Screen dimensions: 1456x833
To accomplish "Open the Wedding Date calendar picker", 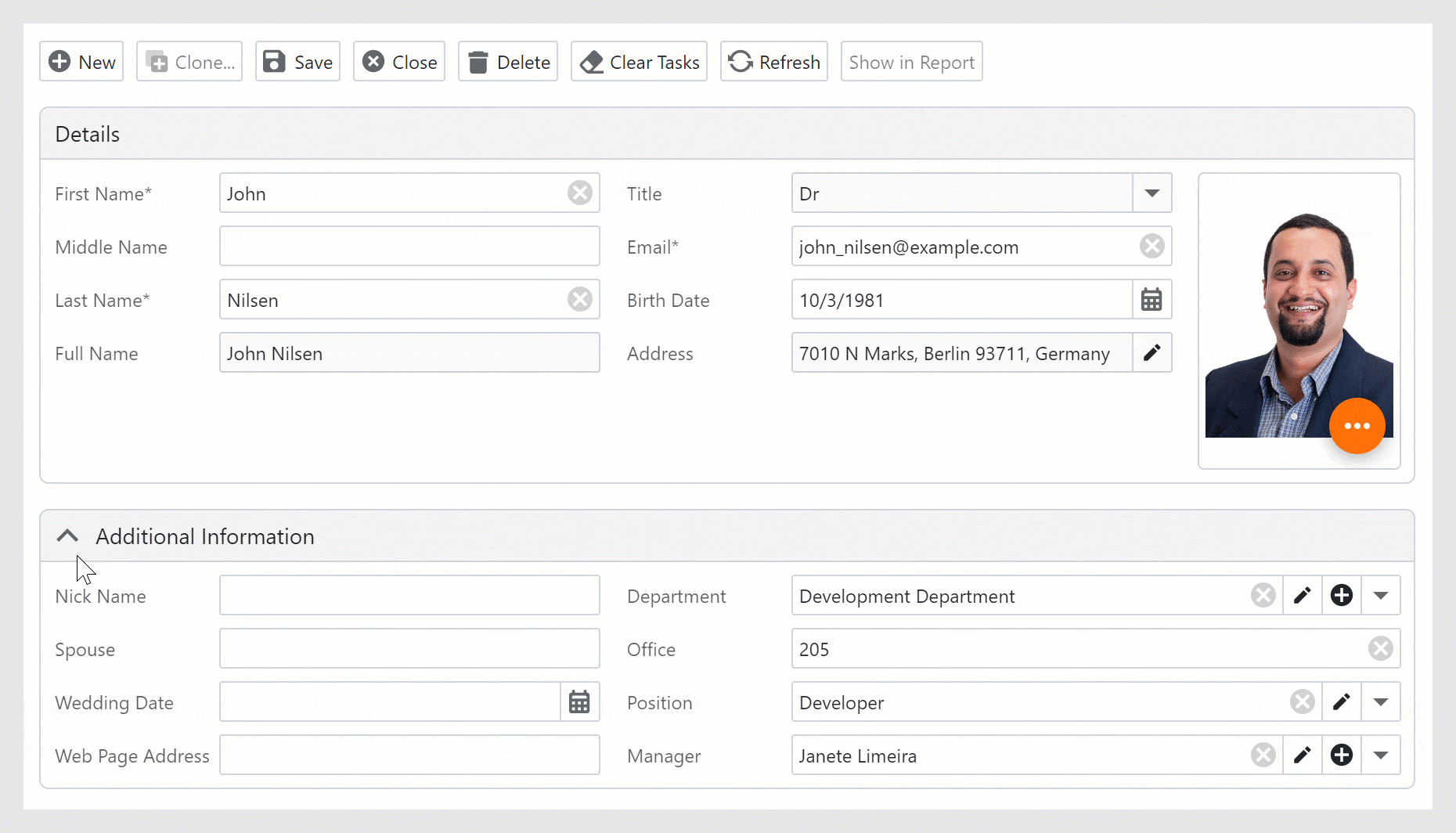I will point(580,701).
